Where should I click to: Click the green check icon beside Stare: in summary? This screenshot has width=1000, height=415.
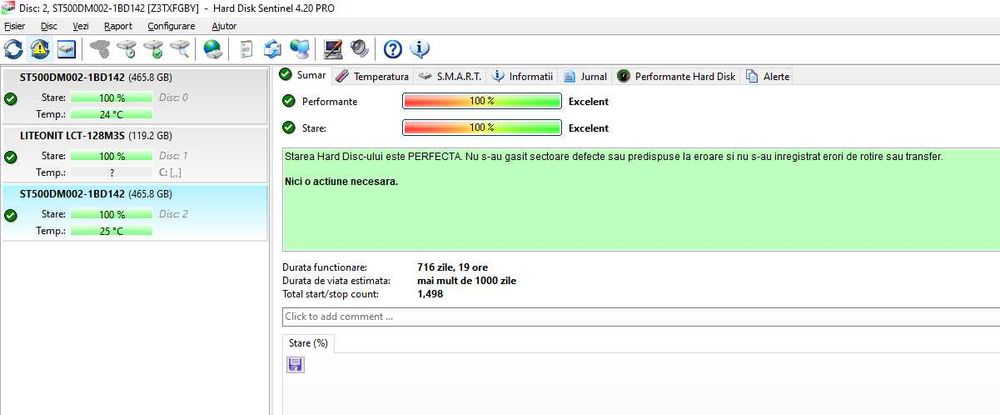click(x=289, y=127)
